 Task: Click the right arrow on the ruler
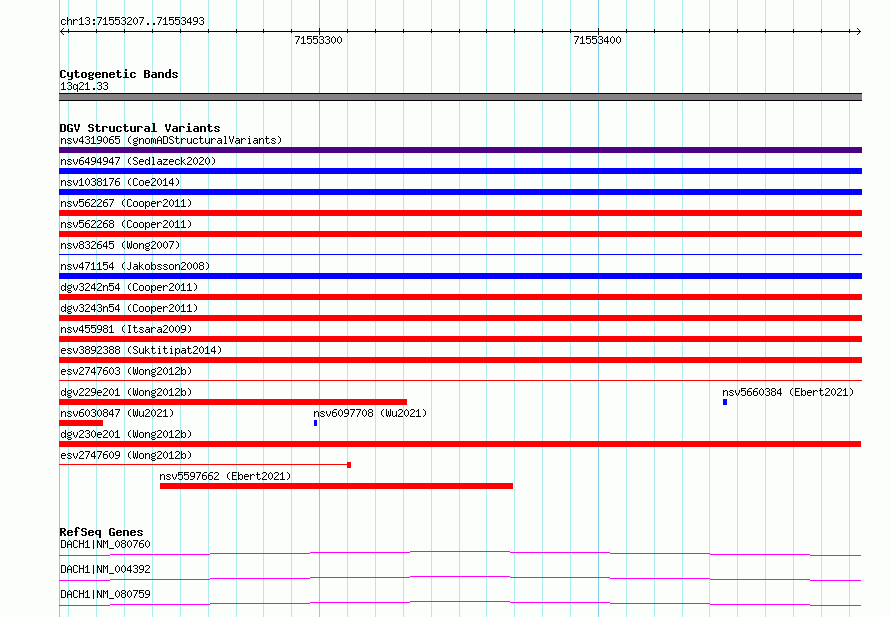tap(858, 31)
